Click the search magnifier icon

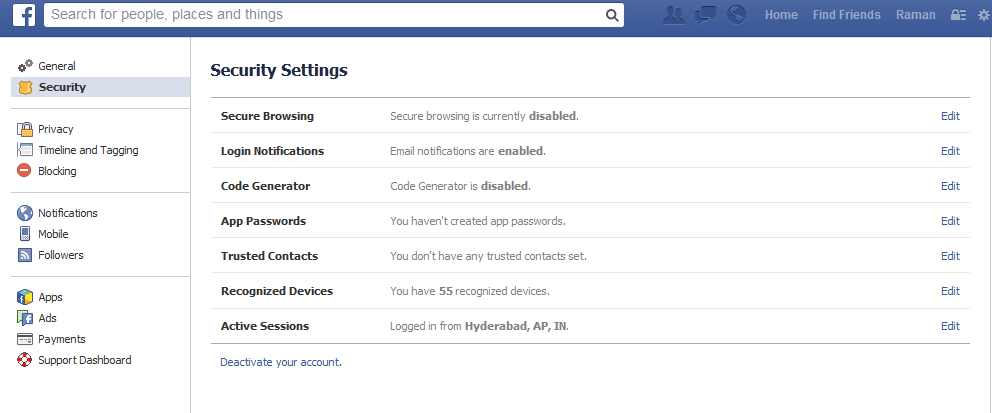[x=612, y=15]
